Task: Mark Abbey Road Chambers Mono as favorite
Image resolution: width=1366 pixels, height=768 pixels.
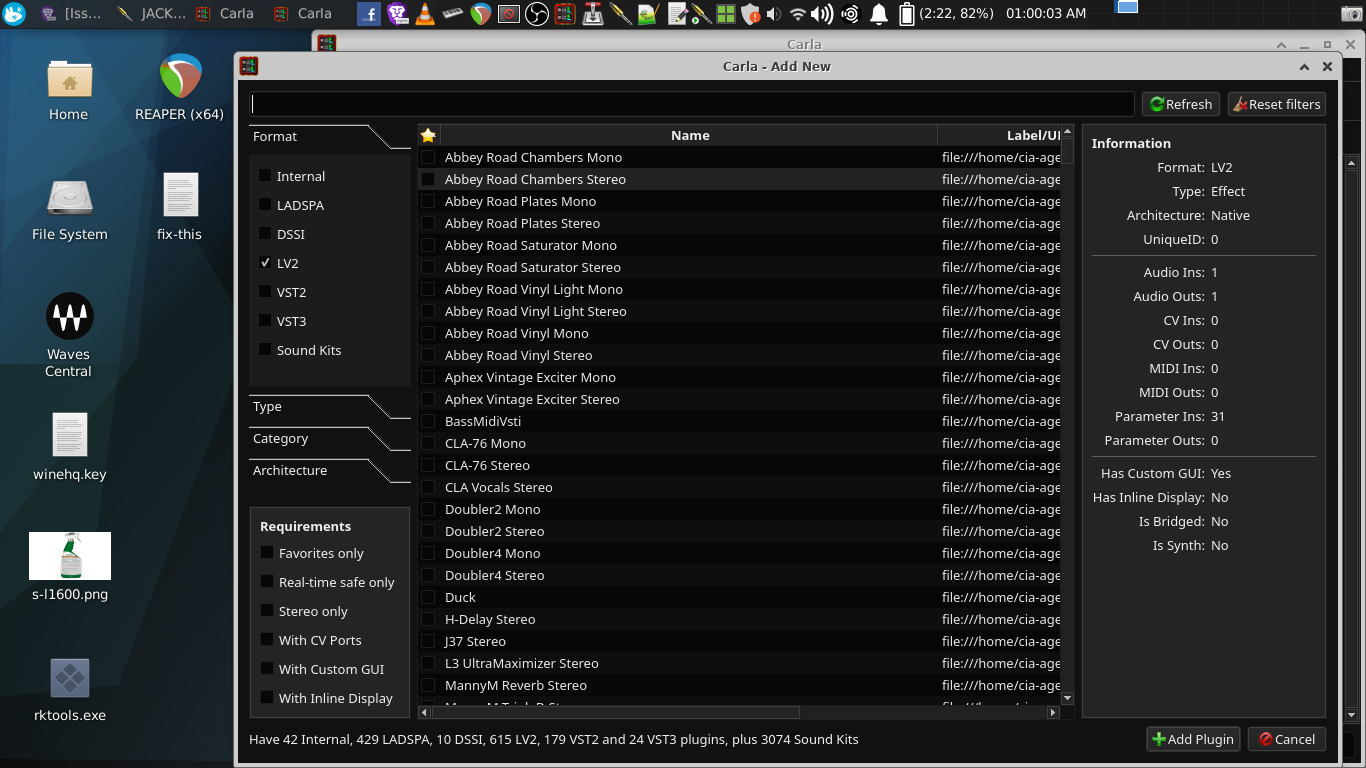Action: click(x=428, y=157)
